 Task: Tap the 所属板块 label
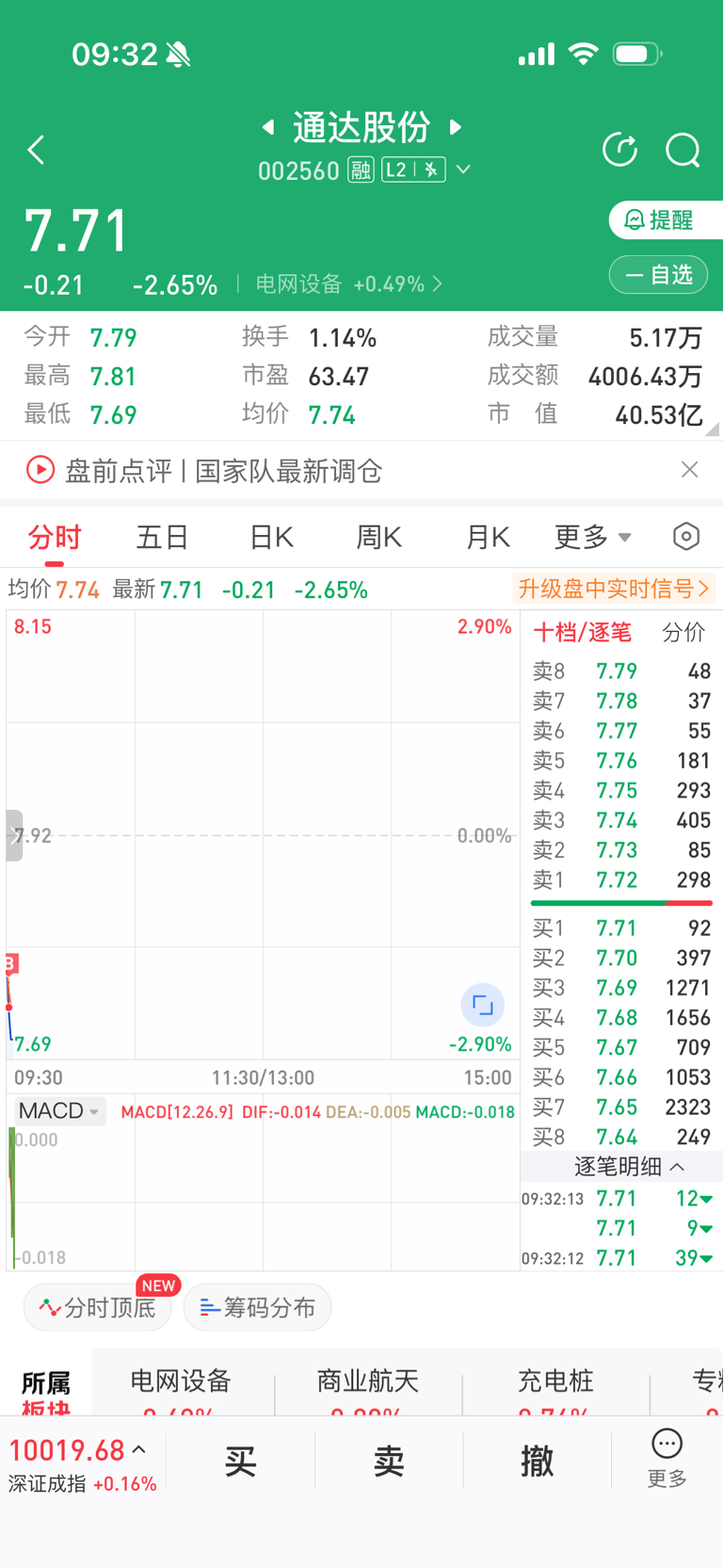pyautogui.click(x=45, y=1396)
